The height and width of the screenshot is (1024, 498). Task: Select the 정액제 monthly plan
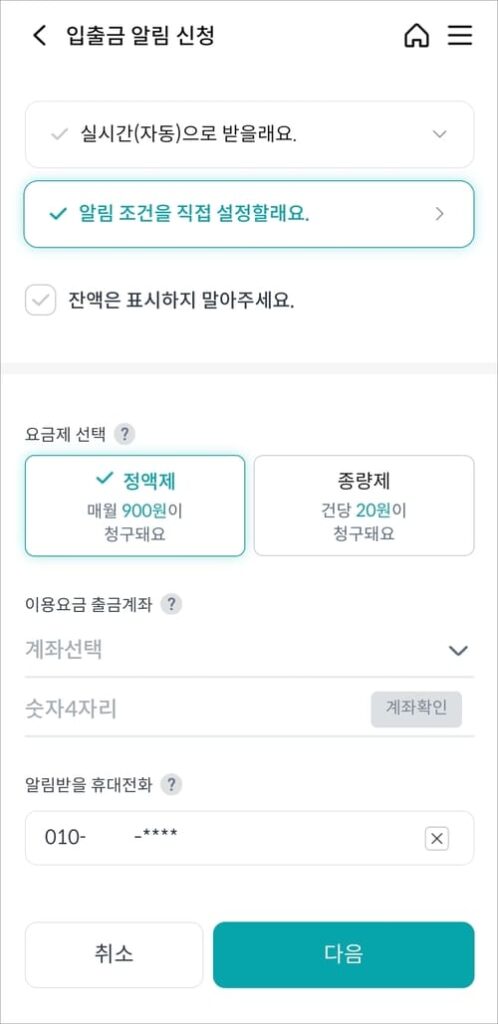click(x=135, y=506)
